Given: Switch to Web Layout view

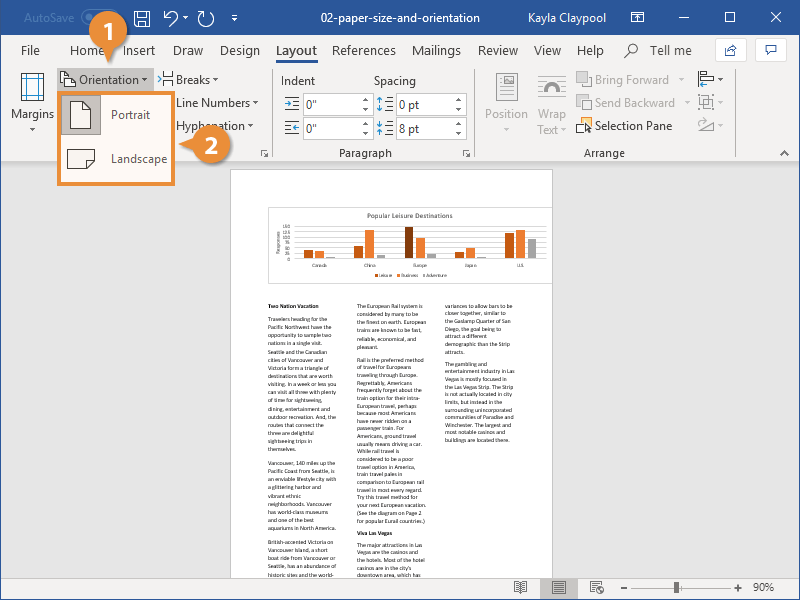Looking at the screenshot, I should tap(597, 587).
